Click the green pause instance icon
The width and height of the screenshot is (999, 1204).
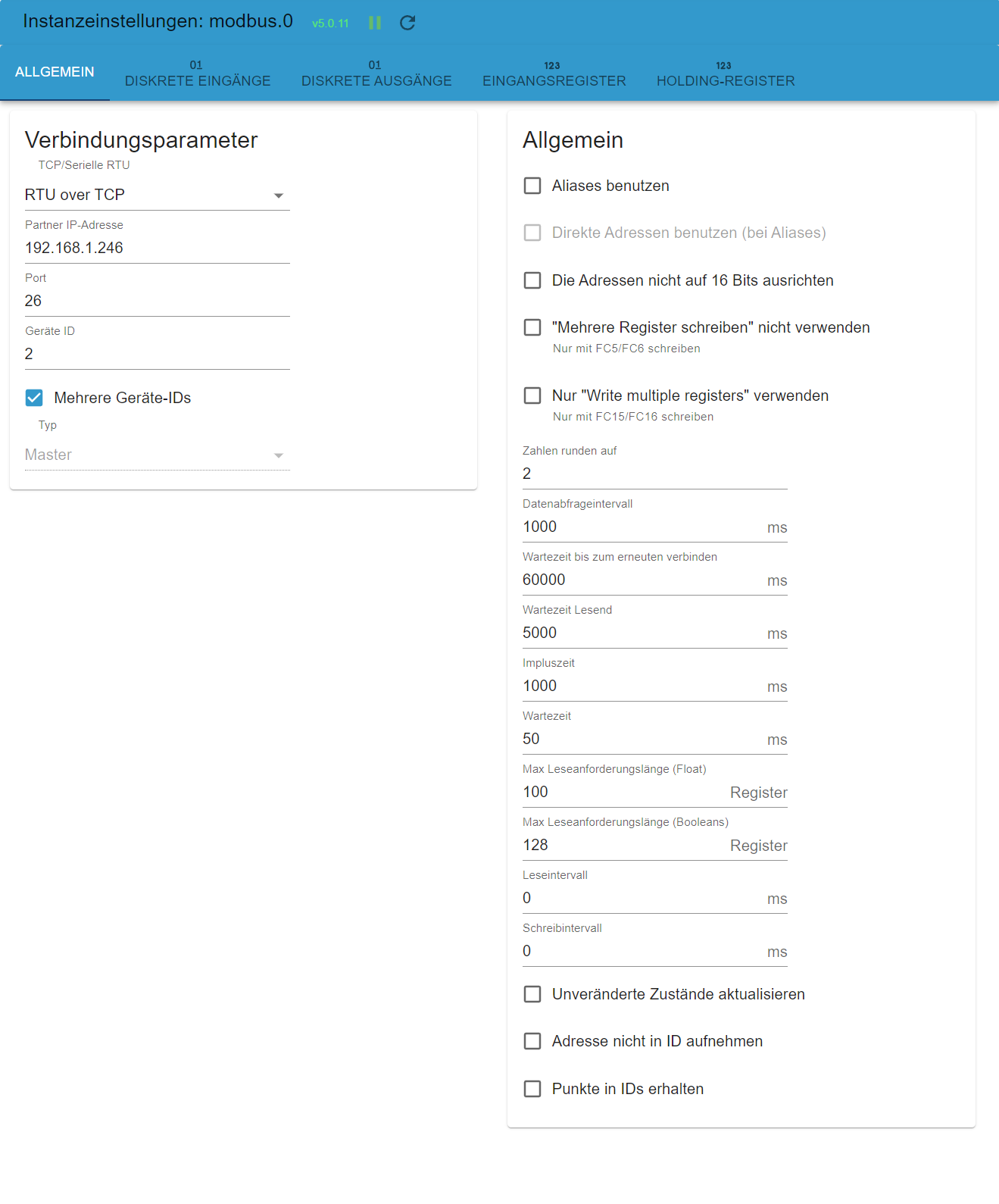[375, 23]
